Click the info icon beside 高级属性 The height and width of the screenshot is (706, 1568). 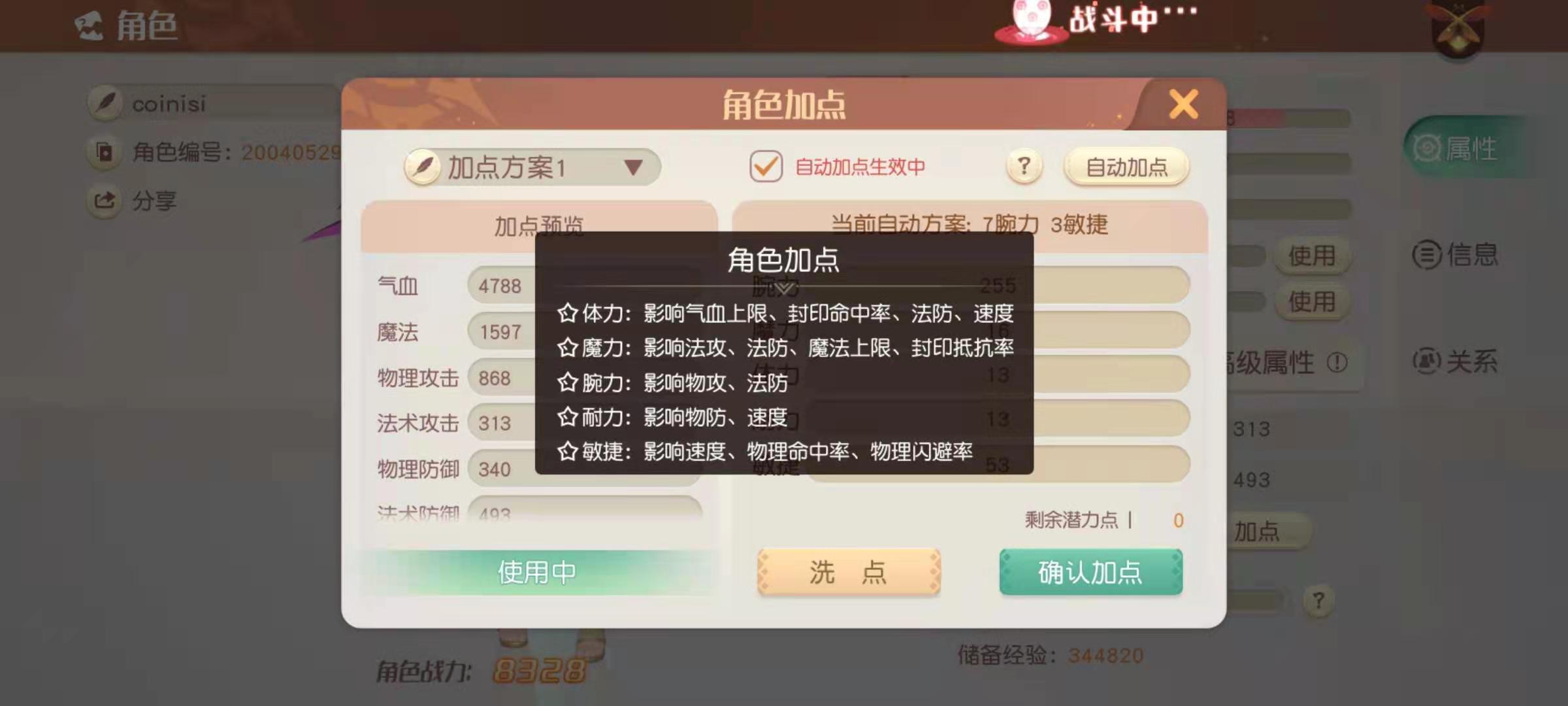(x=1337, y=362)
